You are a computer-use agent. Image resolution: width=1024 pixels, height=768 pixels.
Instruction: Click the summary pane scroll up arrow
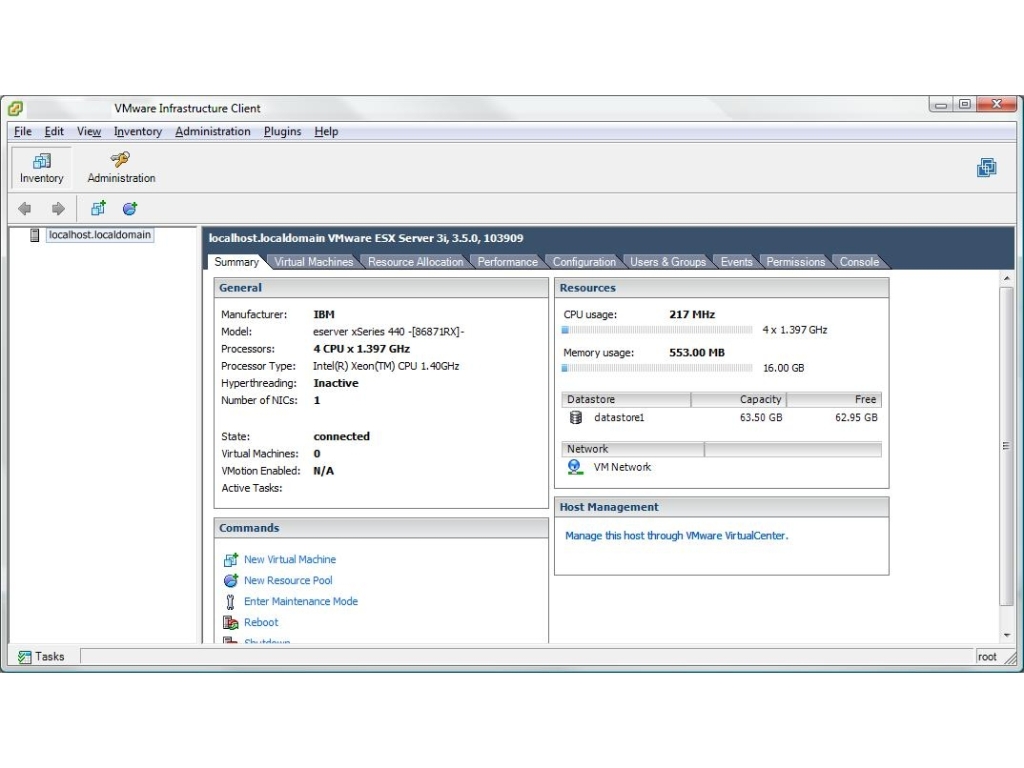point(1006,278)
